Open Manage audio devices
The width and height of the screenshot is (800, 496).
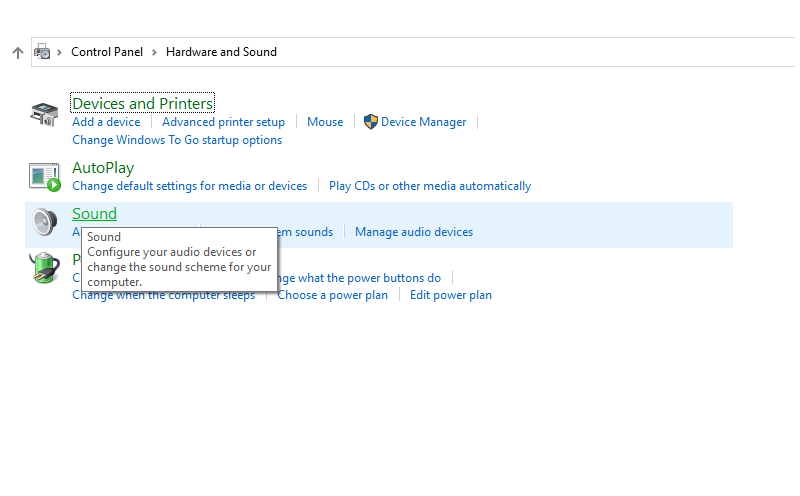(x=414, y=232)
